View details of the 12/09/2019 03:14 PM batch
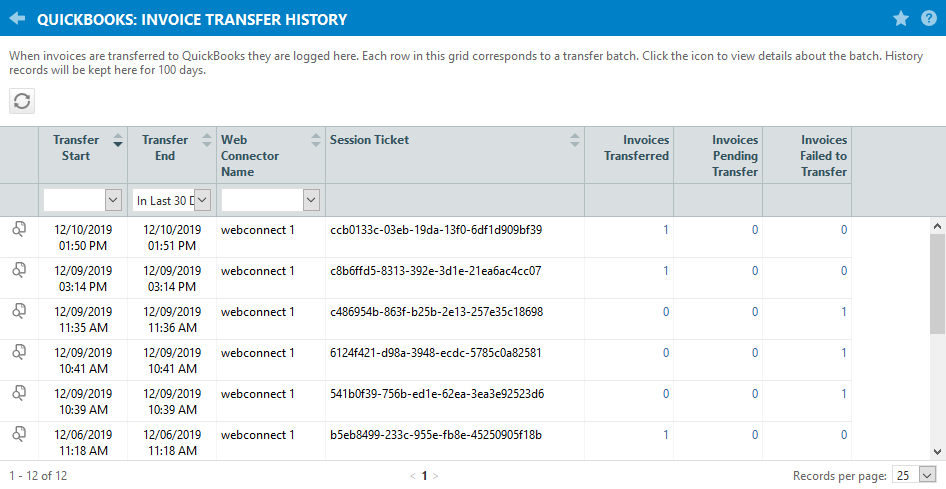The width and height of the screenshot is (946, 489). pyautogui.click(x=19, y=270)
